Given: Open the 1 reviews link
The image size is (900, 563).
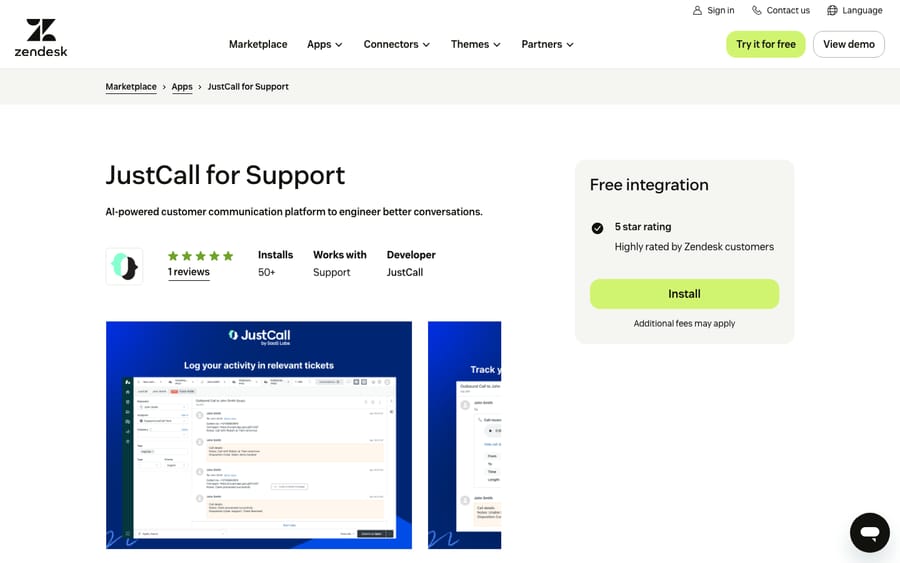Looking at the screenshot, I should point(189,272).
